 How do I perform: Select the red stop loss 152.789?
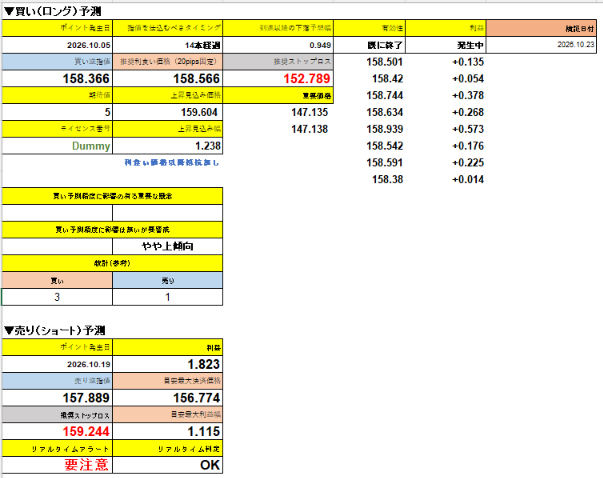[278, 78]
